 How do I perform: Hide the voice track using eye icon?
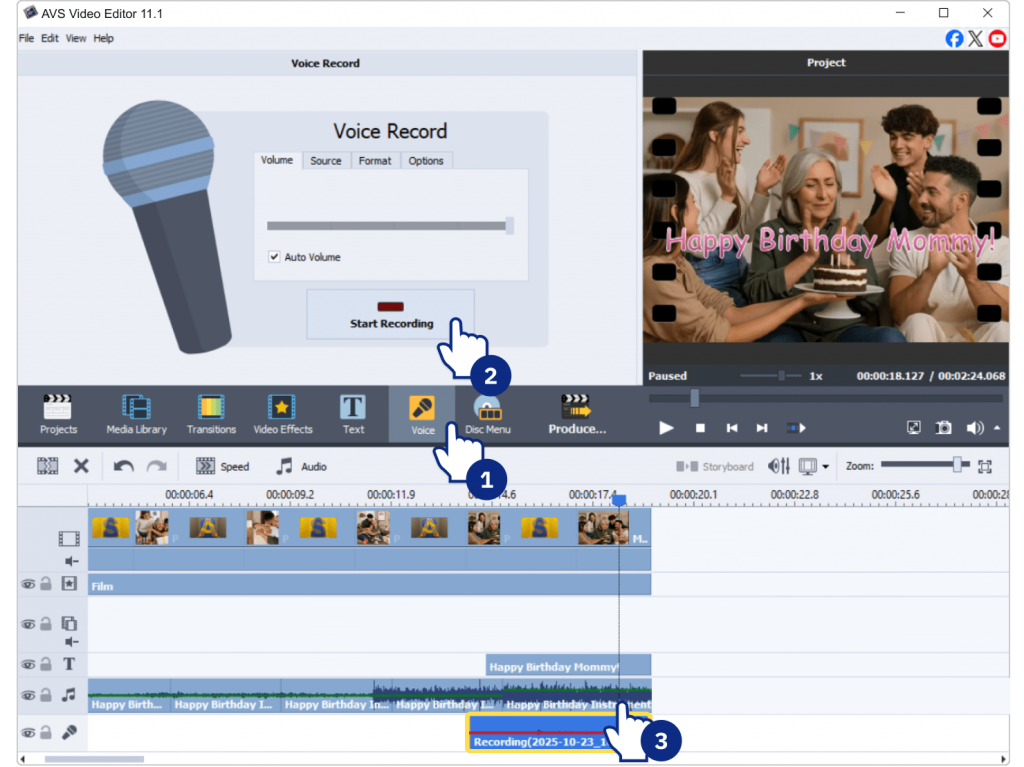tap(28, 732)
